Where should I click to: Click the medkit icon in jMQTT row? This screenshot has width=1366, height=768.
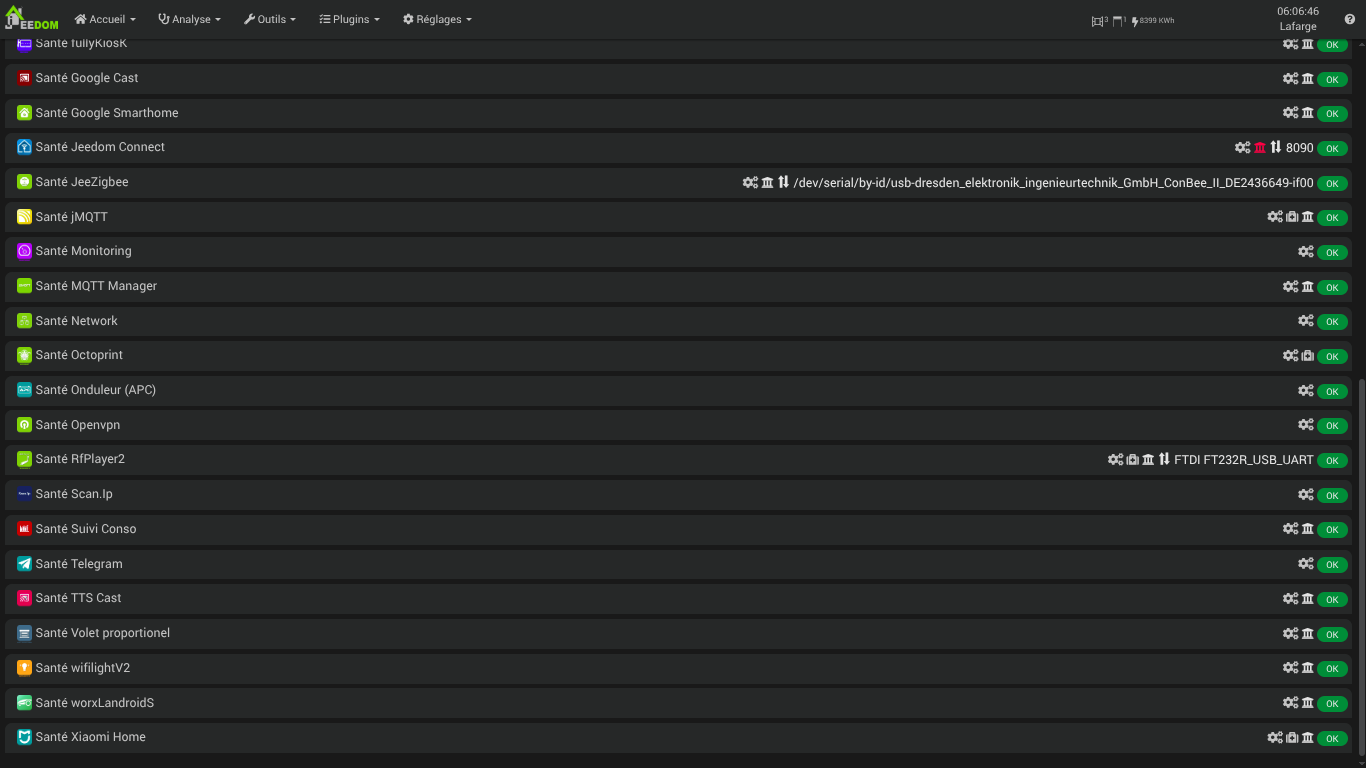point(1292,217)
